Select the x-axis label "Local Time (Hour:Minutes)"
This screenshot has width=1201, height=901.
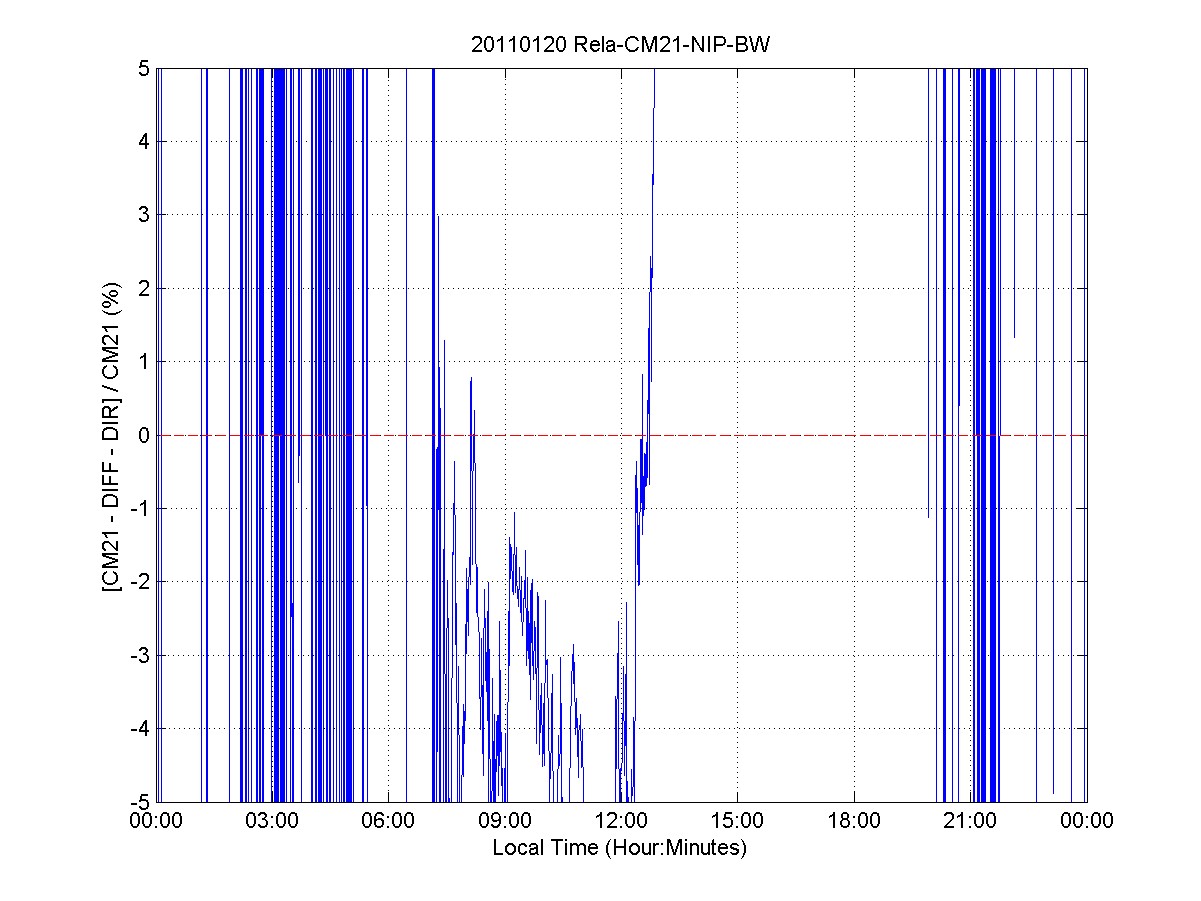(x=620, y=848)
